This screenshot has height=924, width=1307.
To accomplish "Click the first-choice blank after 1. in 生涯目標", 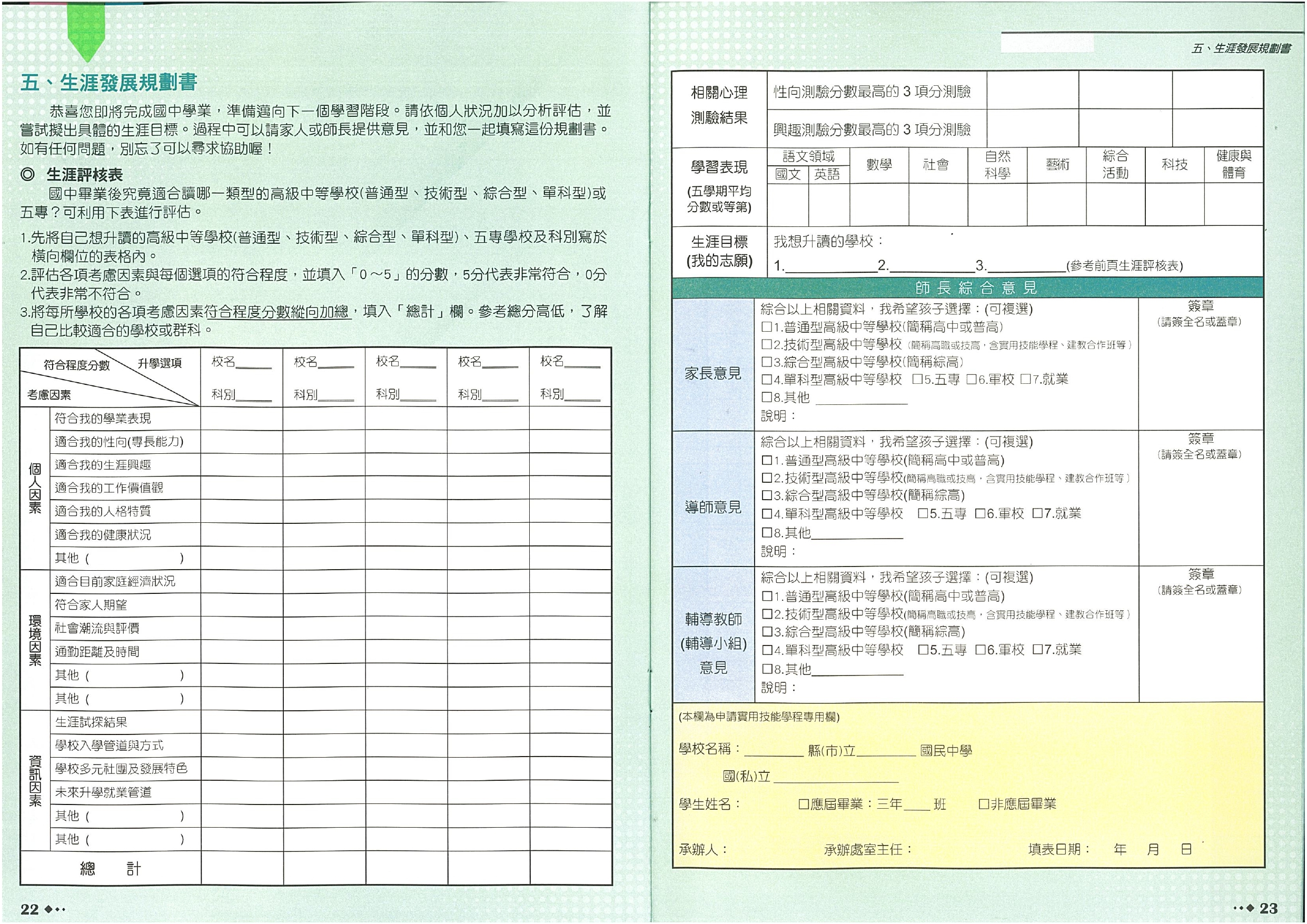I will [x=831, y=266].
